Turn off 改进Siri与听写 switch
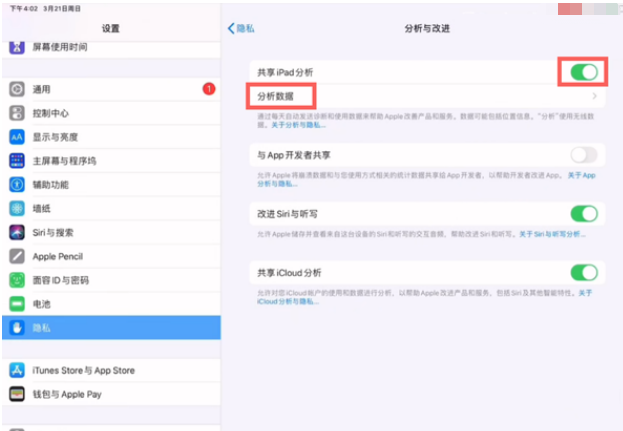The height and width of the screenshot is (431, 623). (583, 213)
